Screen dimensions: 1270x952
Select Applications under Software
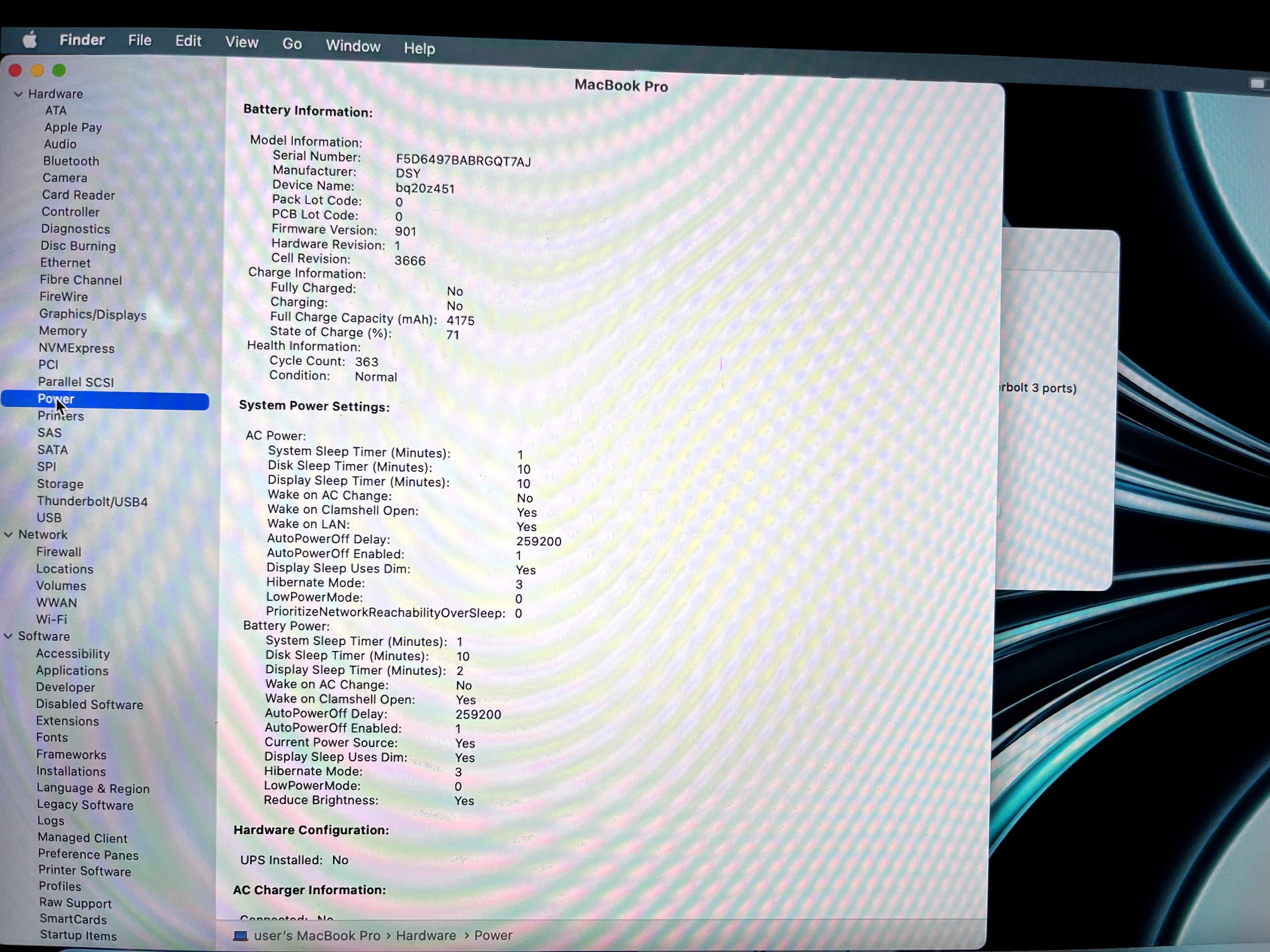(72, 671)
